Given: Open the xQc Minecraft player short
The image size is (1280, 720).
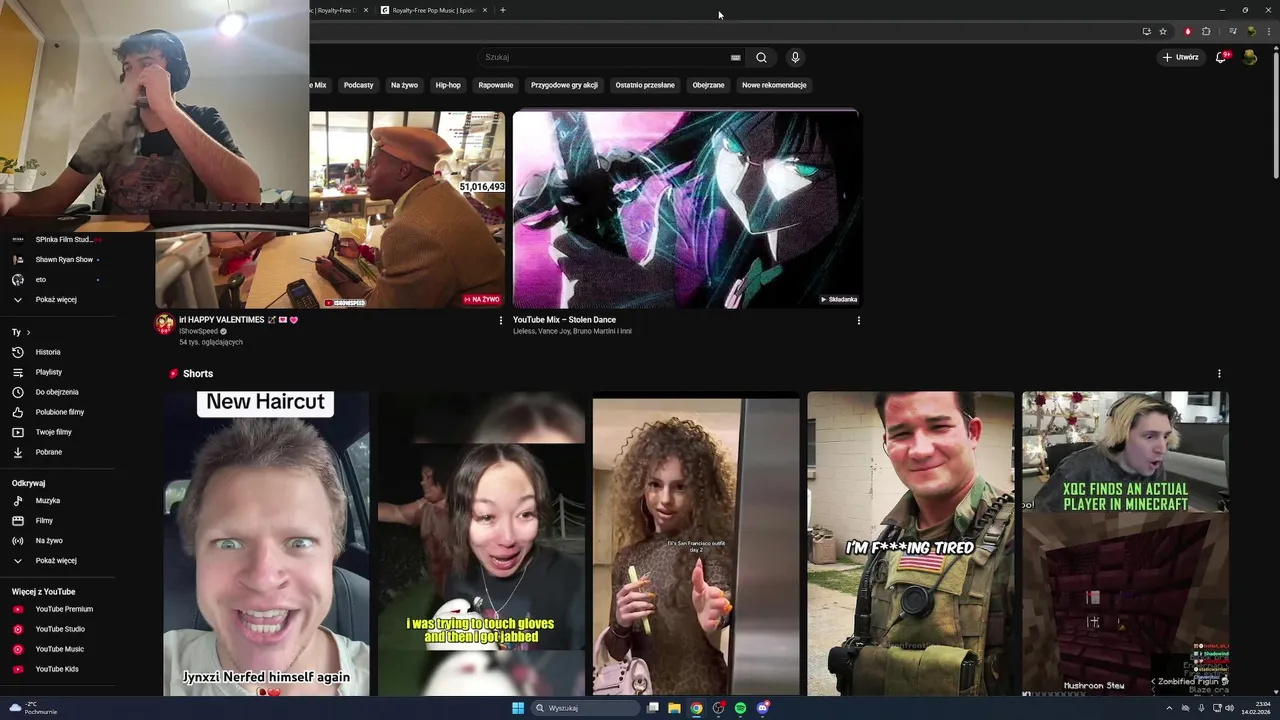Looking at the screenshot, I should [1125, 543].
